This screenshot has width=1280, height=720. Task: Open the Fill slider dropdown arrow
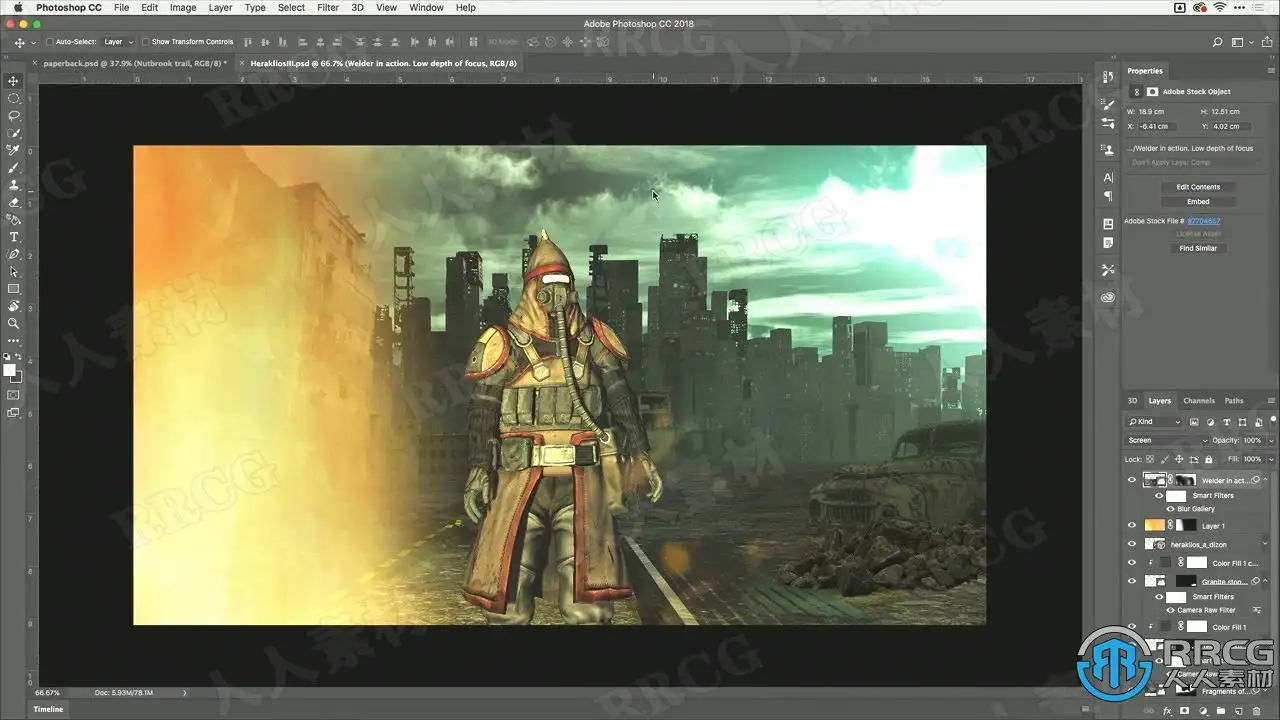pos(1271,459)
